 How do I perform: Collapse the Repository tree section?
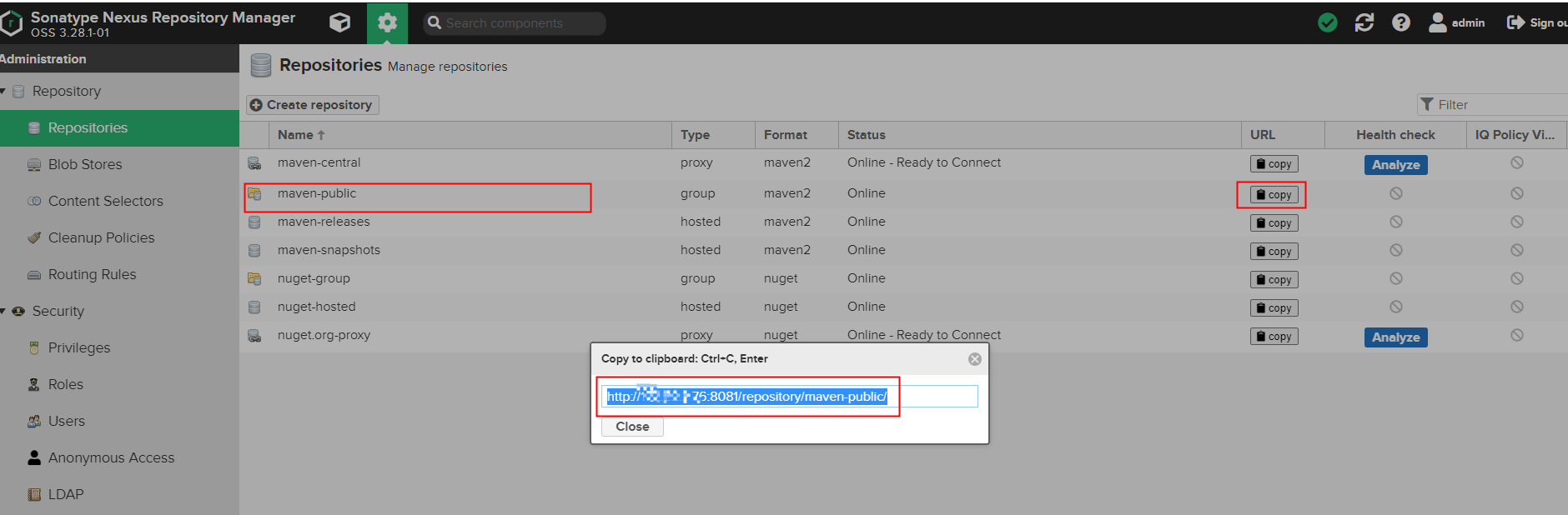click(3, 91)
